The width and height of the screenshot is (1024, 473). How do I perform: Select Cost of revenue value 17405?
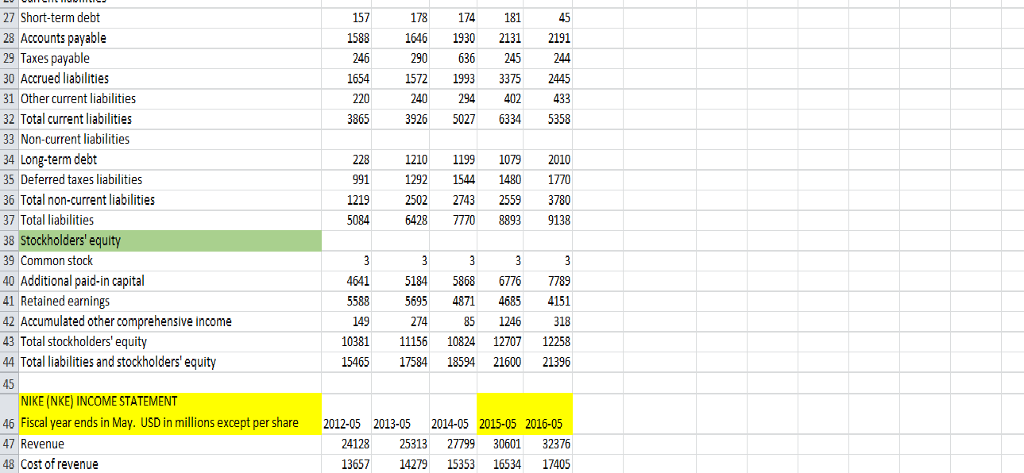(549, 464)
